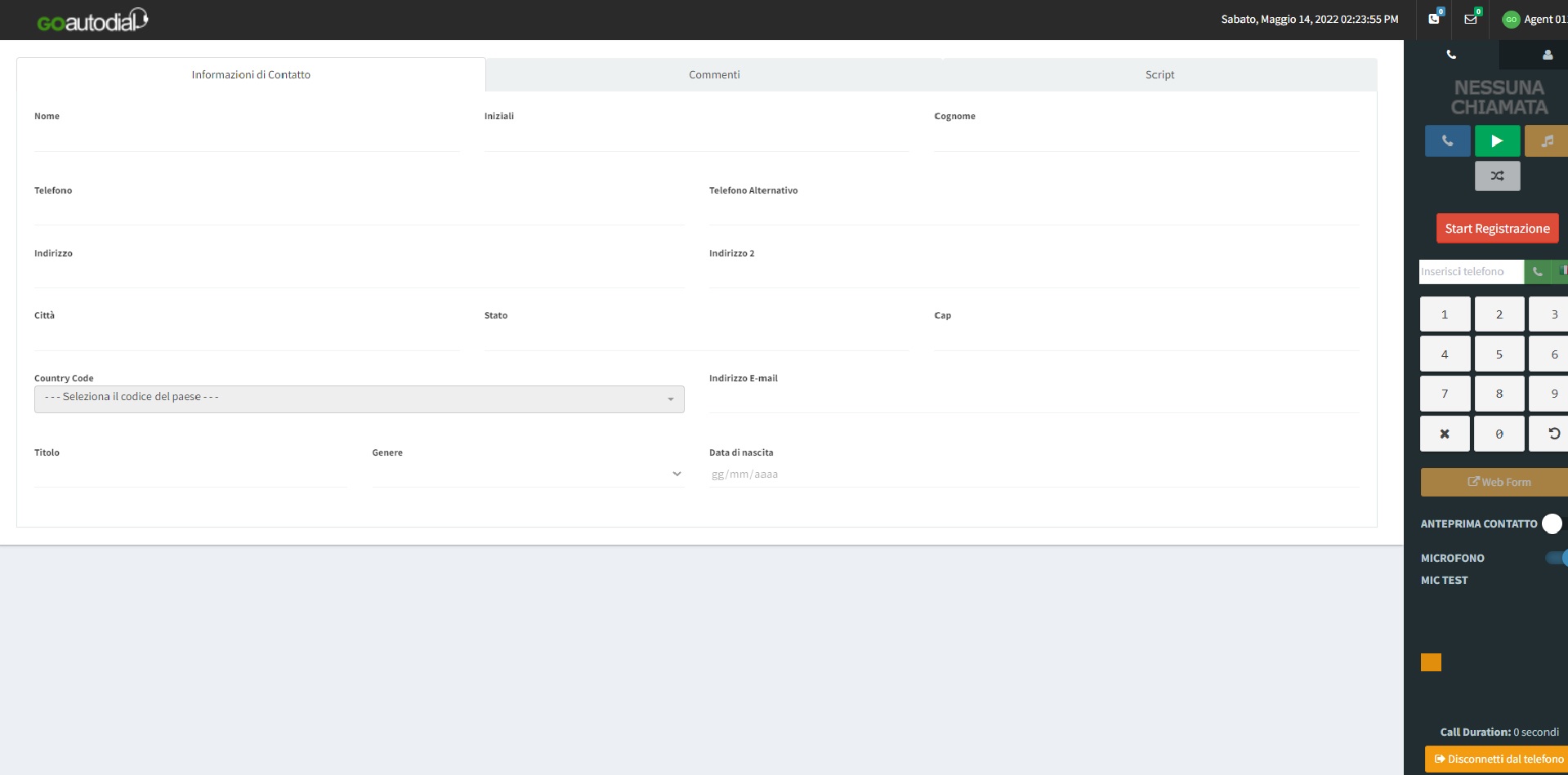
Task: Click the Indirizzo 2 input field
Action: (x=1034, y=276)
